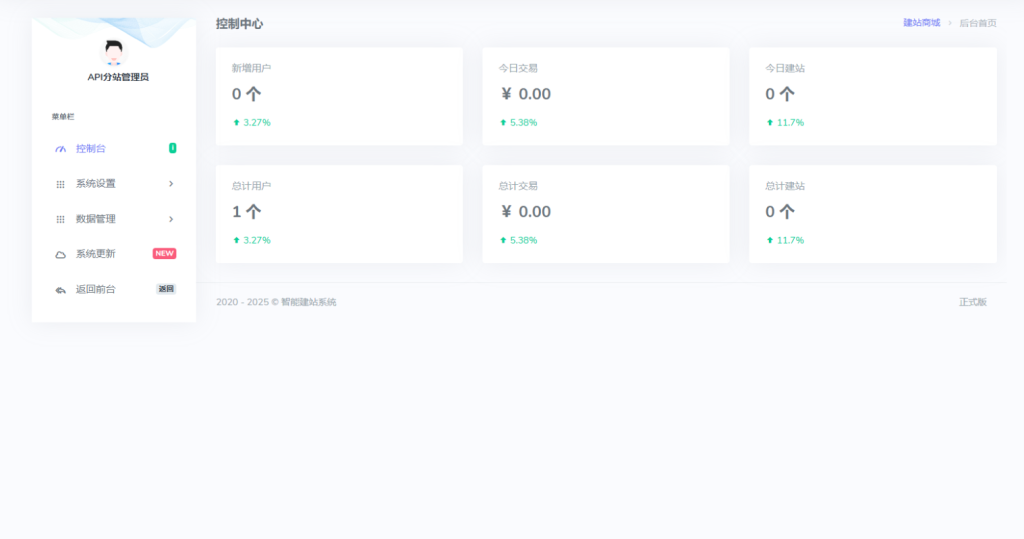The image size is (1024, 539).
Task: Expand the 系统设置 submenu chevron
Action: pos(171,184)
